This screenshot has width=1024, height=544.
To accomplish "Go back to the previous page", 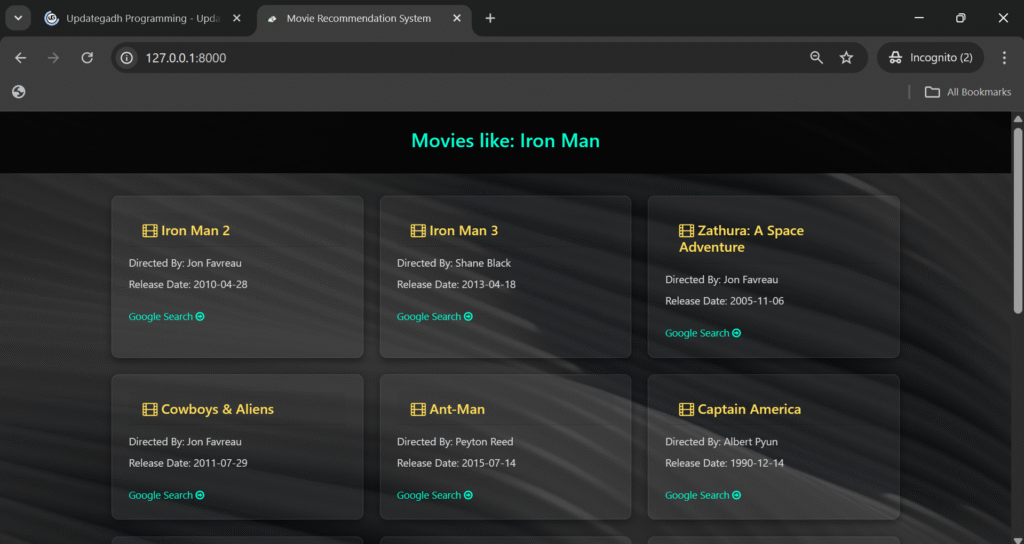I will pyautogui.click(x=21, y=58).
